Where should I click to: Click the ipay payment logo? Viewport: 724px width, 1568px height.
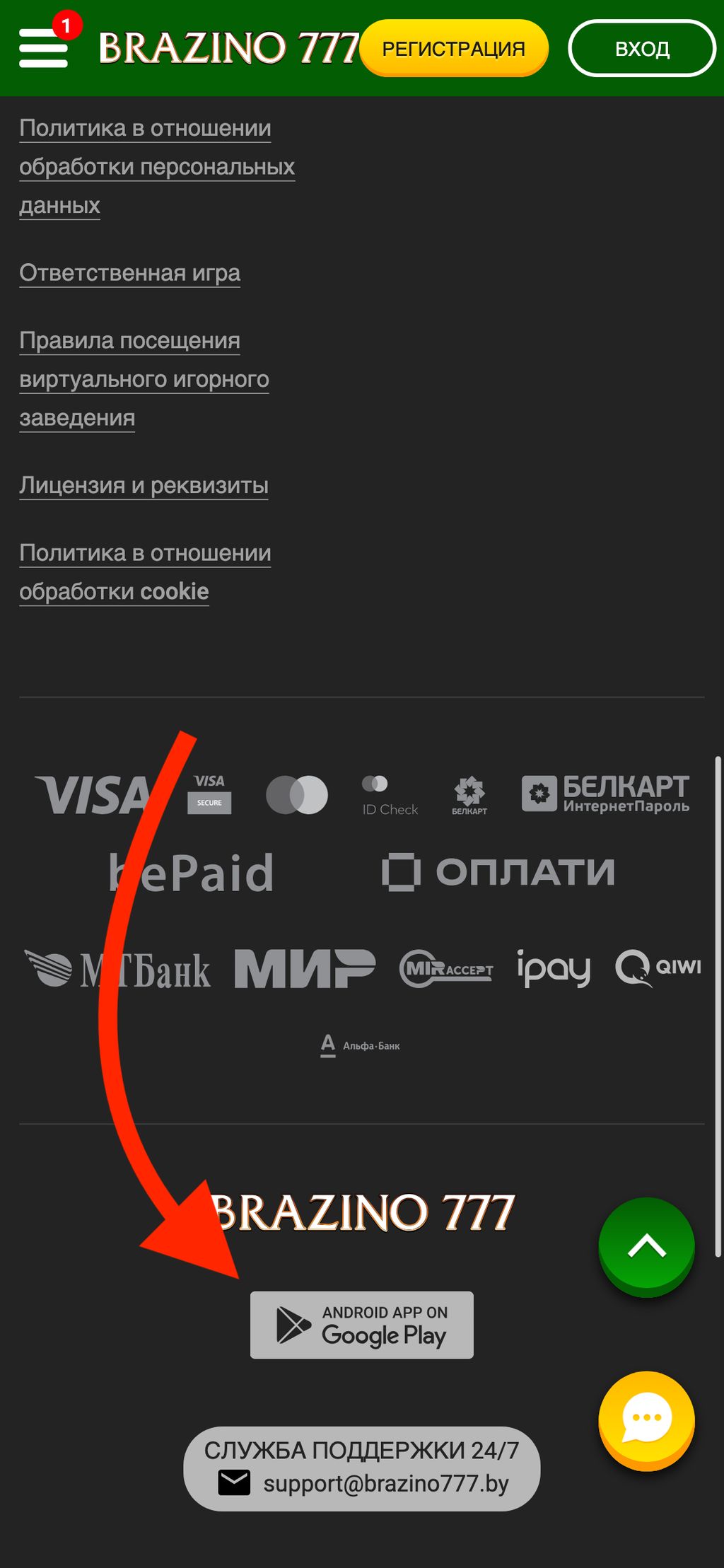(x=554, y=968)
